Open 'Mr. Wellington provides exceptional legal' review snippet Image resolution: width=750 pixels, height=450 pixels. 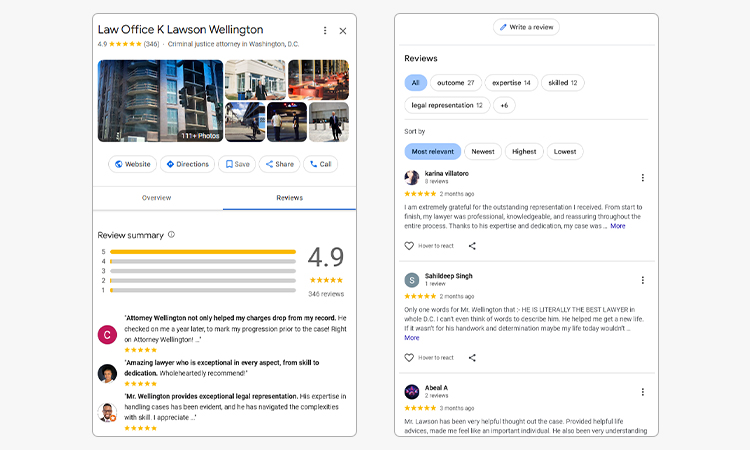[x=235, y=406]
